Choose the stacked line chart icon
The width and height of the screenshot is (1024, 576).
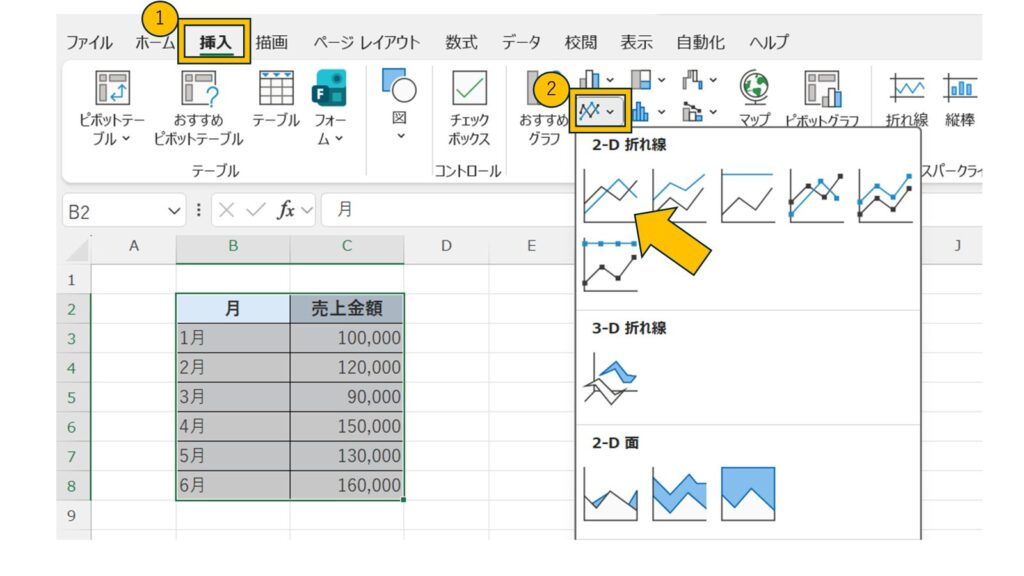click(678, 195)
